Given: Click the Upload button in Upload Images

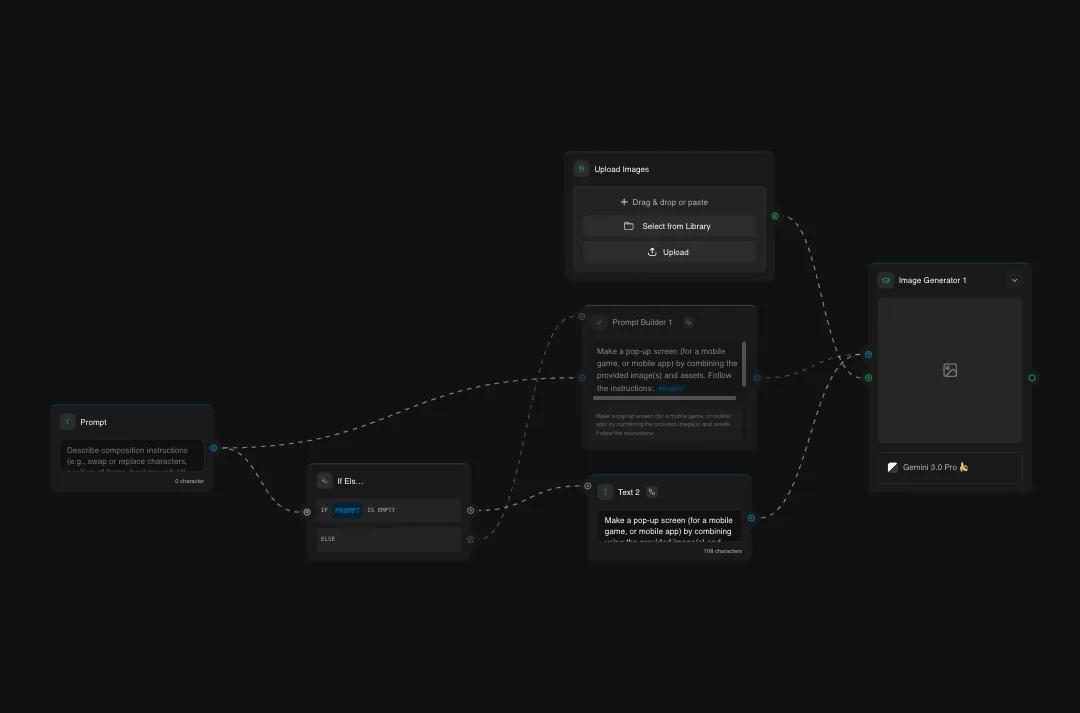Looking at the screenshot, I should [668, 251].
